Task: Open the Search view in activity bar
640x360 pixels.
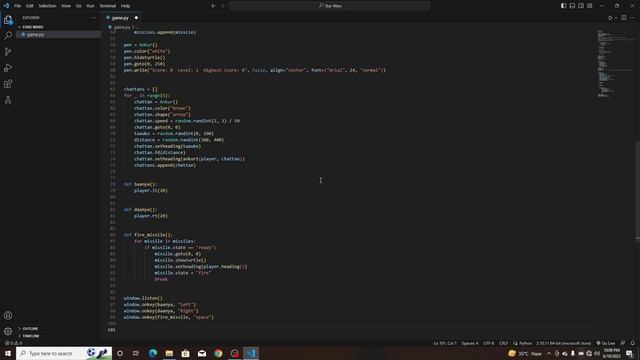Action: tap(8, 36)
